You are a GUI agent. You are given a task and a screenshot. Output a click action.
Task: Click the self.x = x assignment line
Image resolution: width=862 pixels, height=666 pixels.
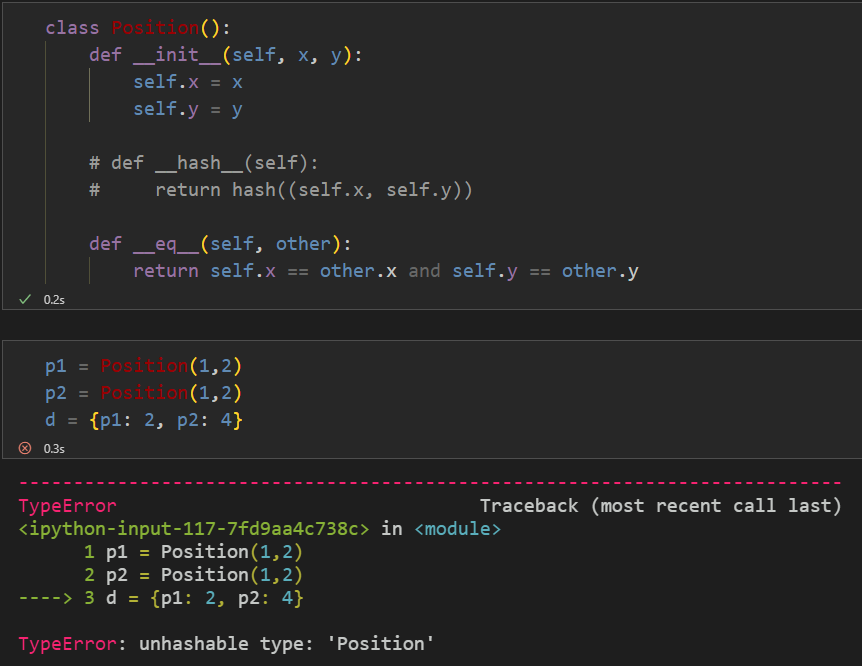(188, 82)
